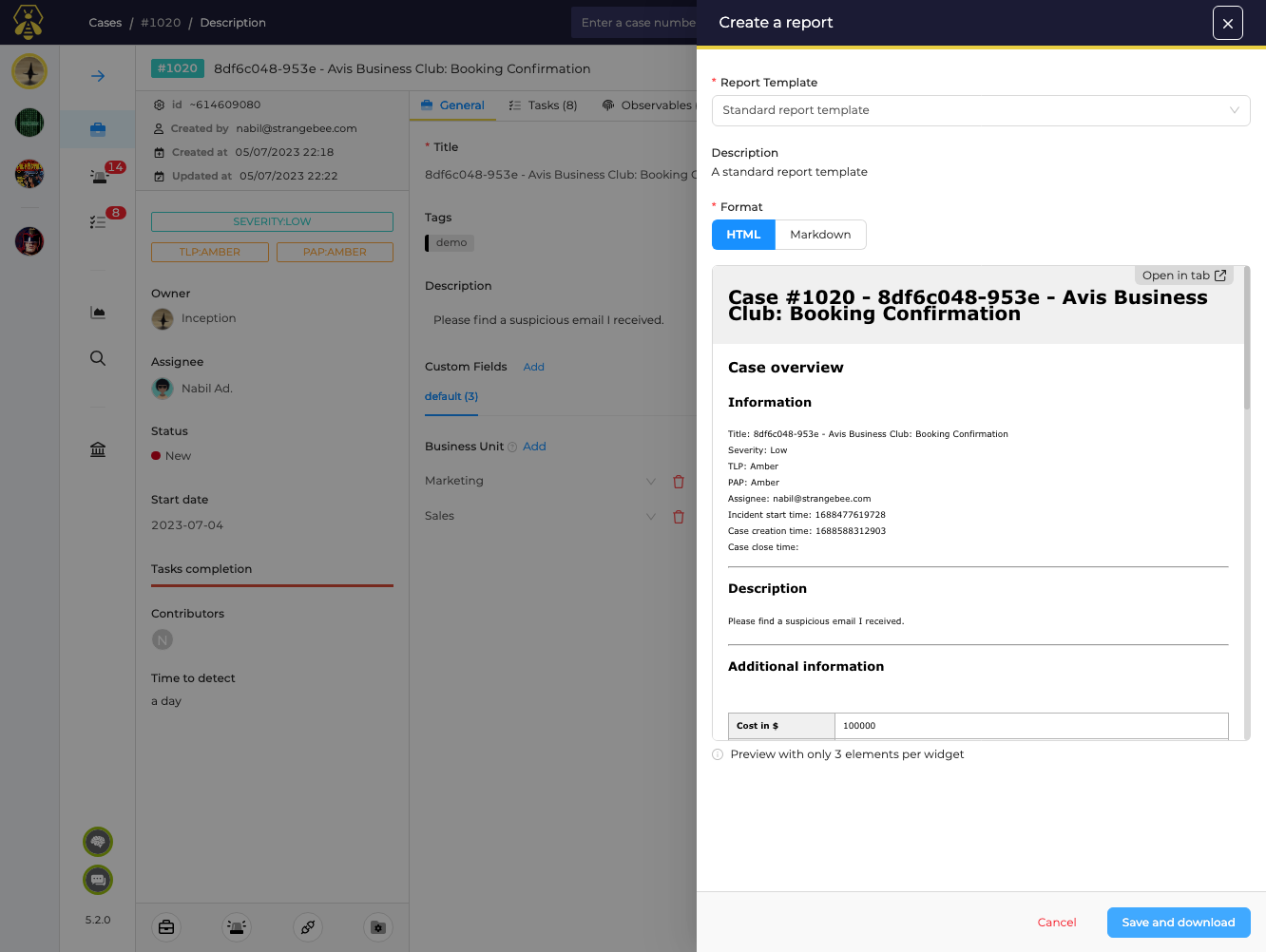The height and width of the screenshot is (952, 1266).
Task: Open the alerts icon with 14 badge
Action: 100,176
